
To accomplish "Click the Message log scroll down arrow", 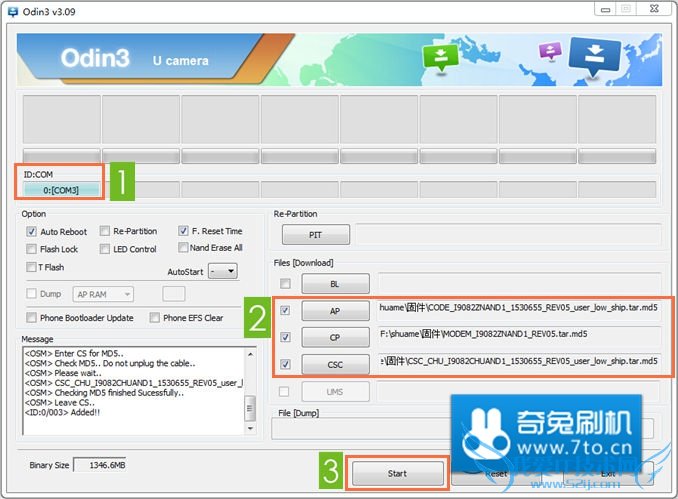I will [250, 429].
